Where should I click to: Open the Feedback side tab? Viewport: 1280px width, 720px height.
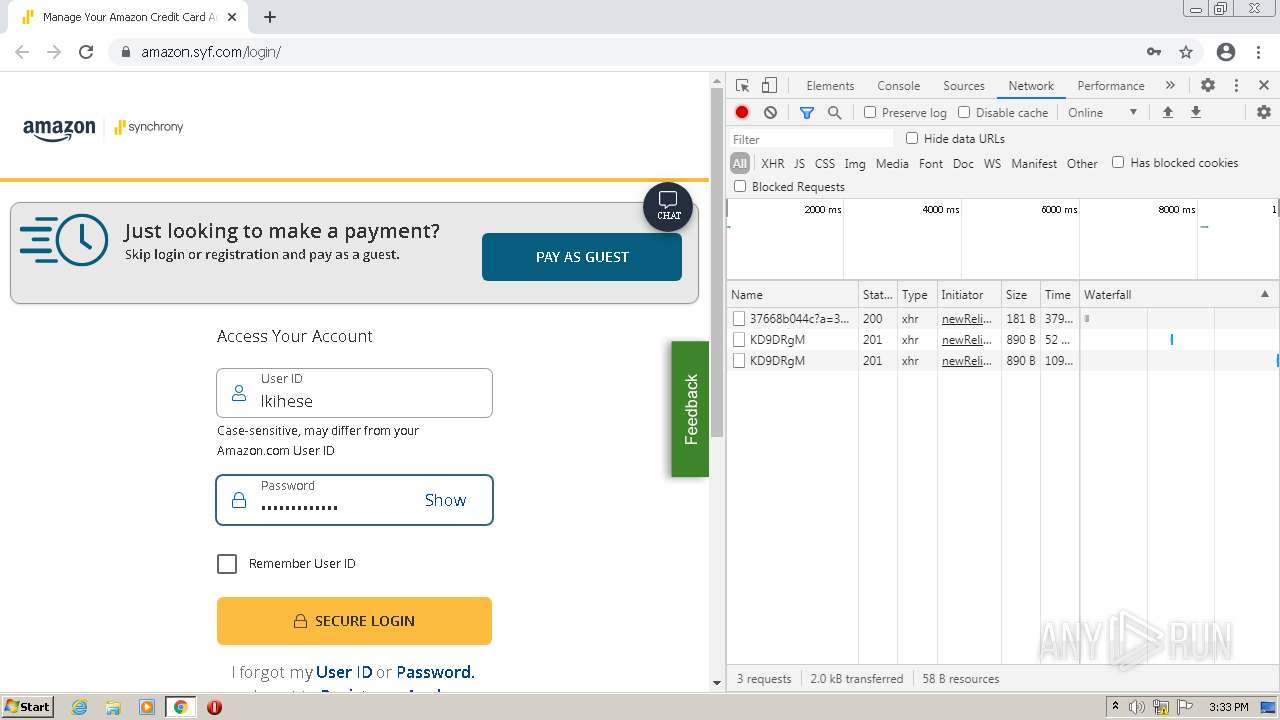690,409
